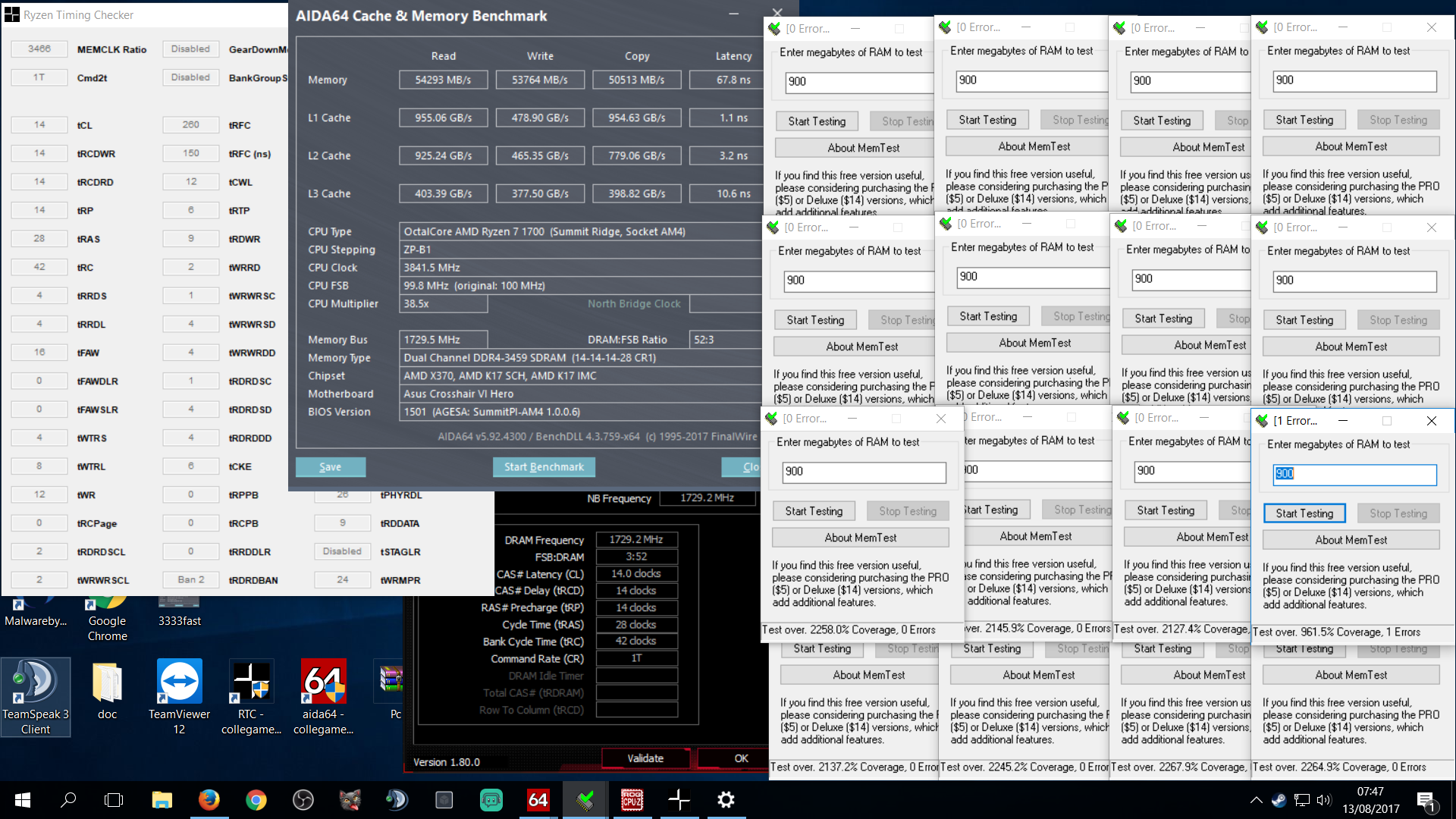Screen dimensions: 1456x819
Task: Launch Firefox from the taskbar
Action: point(209,799)
